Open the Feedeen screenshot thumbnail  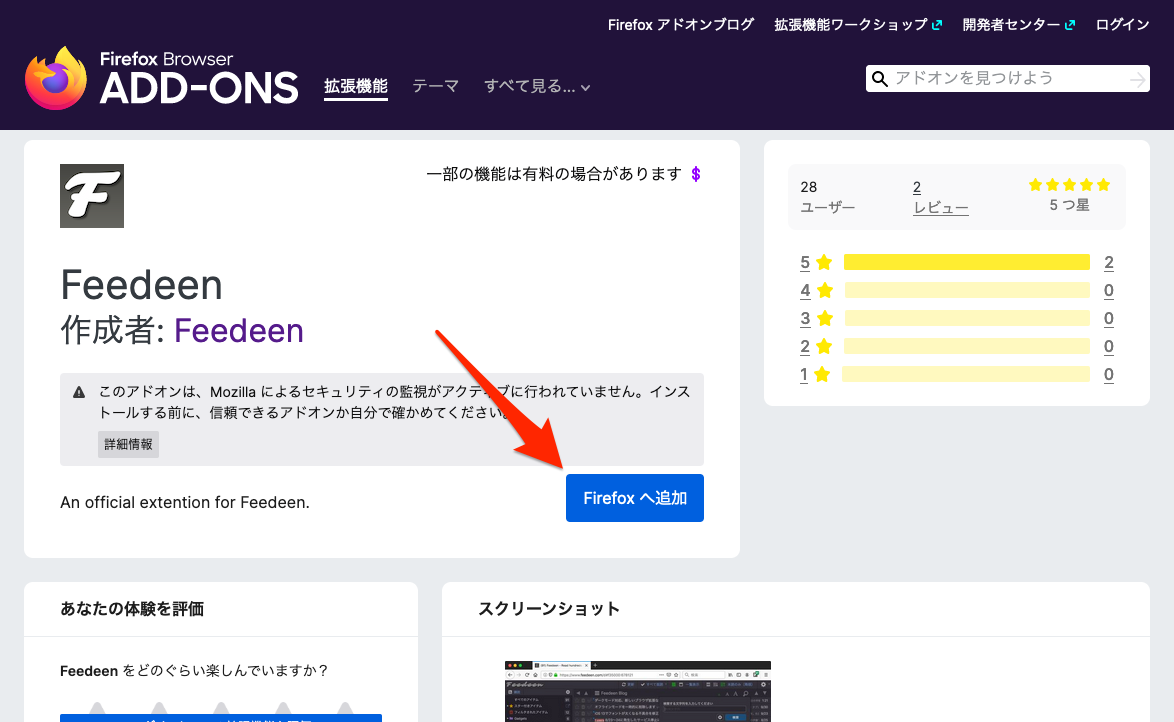pyautogui.click(x=637, y=691)
